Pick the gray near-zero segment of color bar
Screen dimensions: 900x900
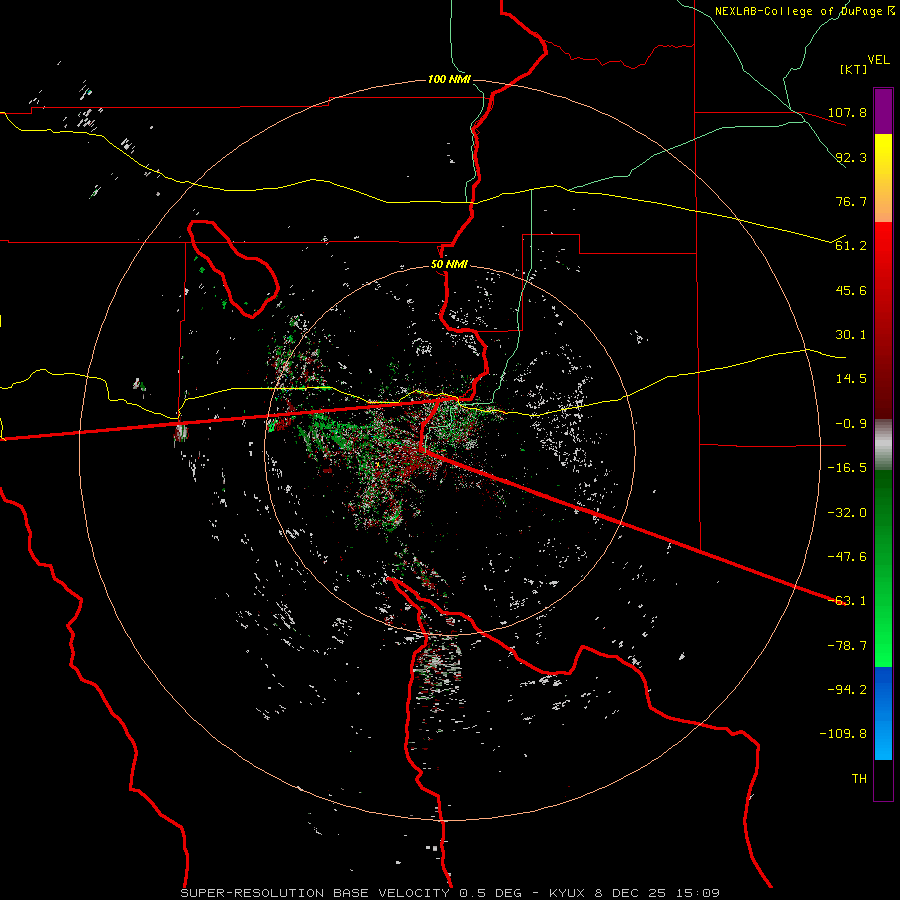pyautogui.click(x=883, y=445)
